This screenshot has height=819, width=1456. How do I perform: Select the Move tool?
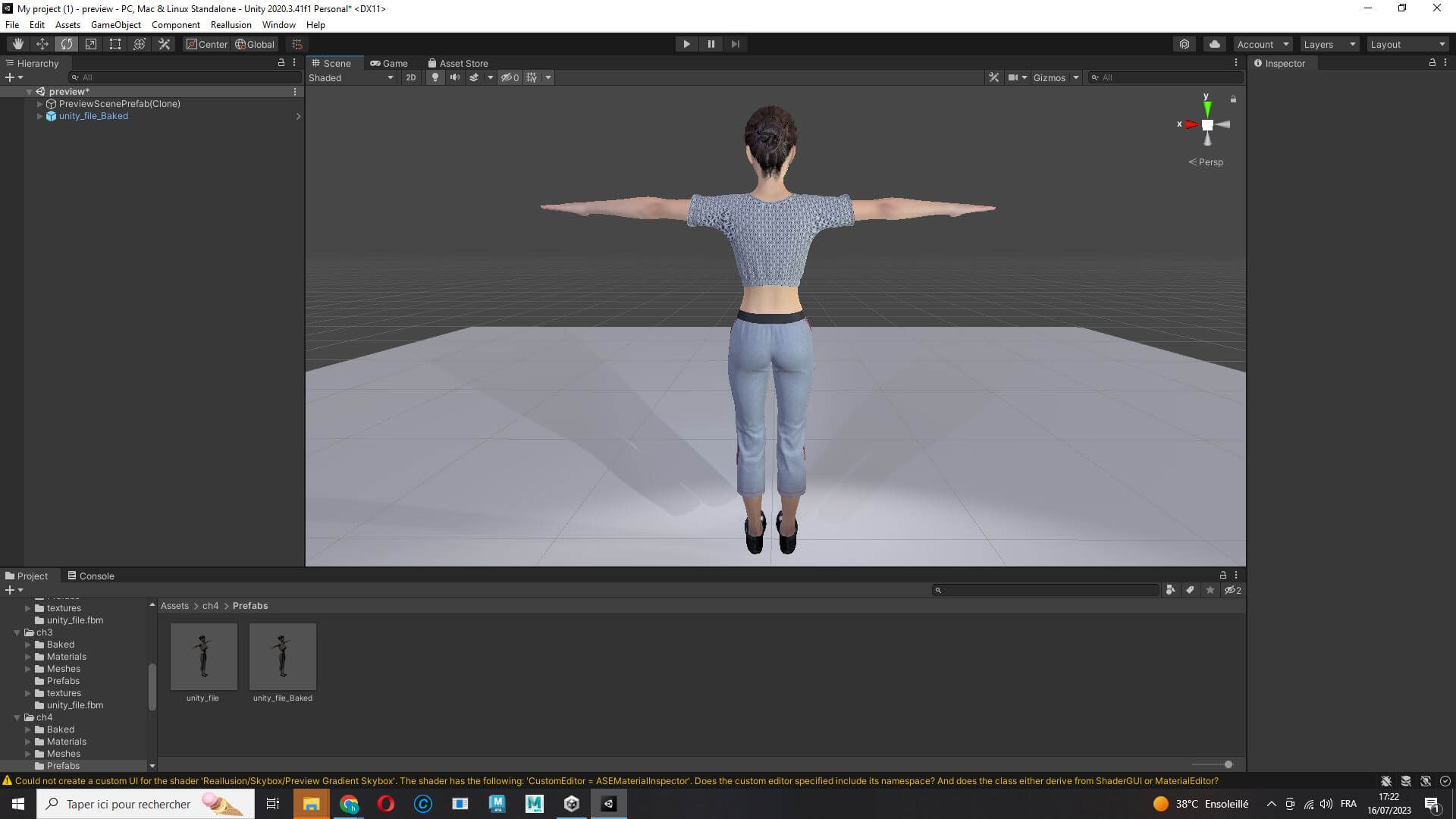(x=42, y=44)
